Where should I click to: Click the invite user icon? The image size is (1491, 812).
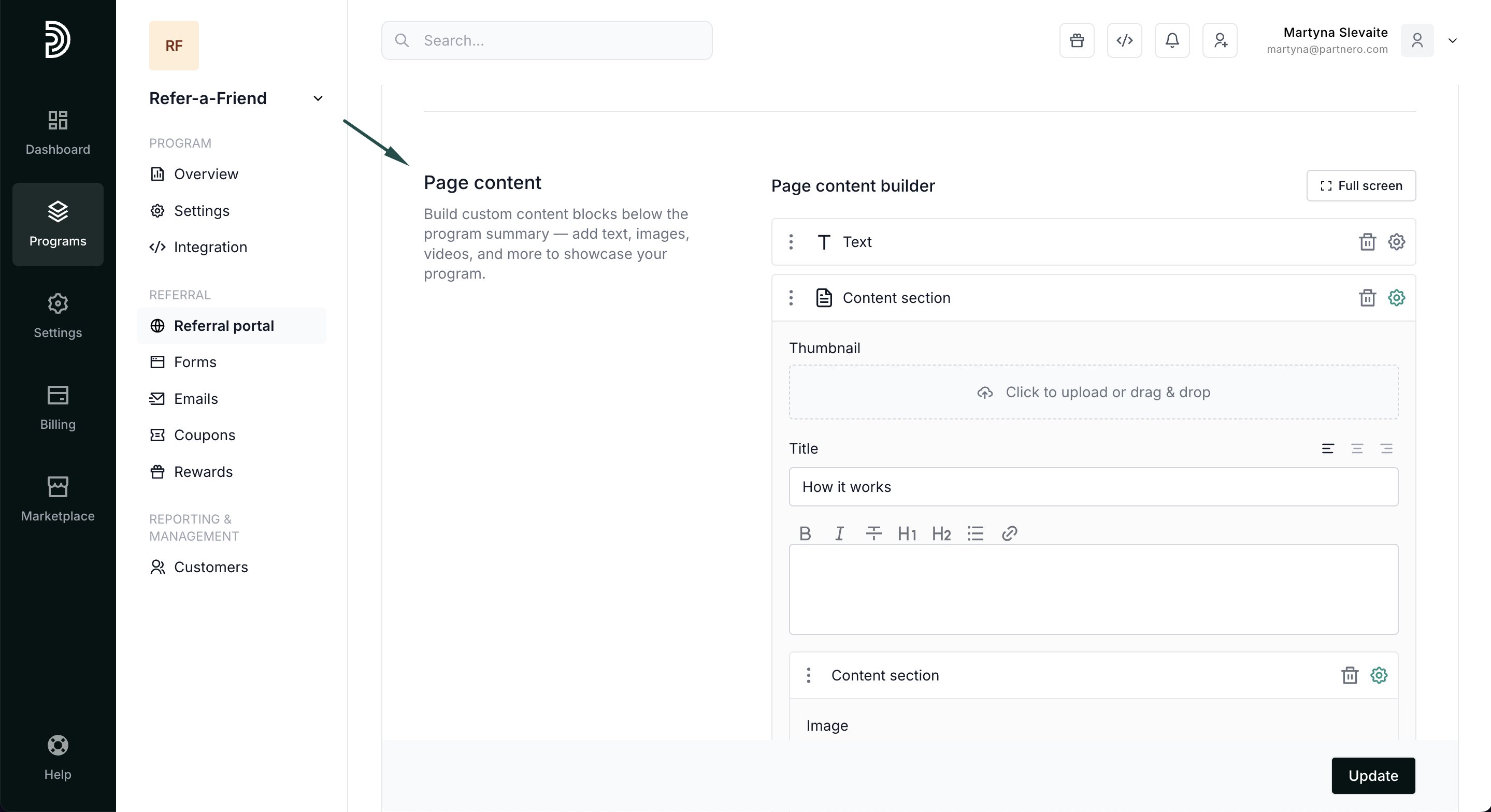click(1220, 40)
